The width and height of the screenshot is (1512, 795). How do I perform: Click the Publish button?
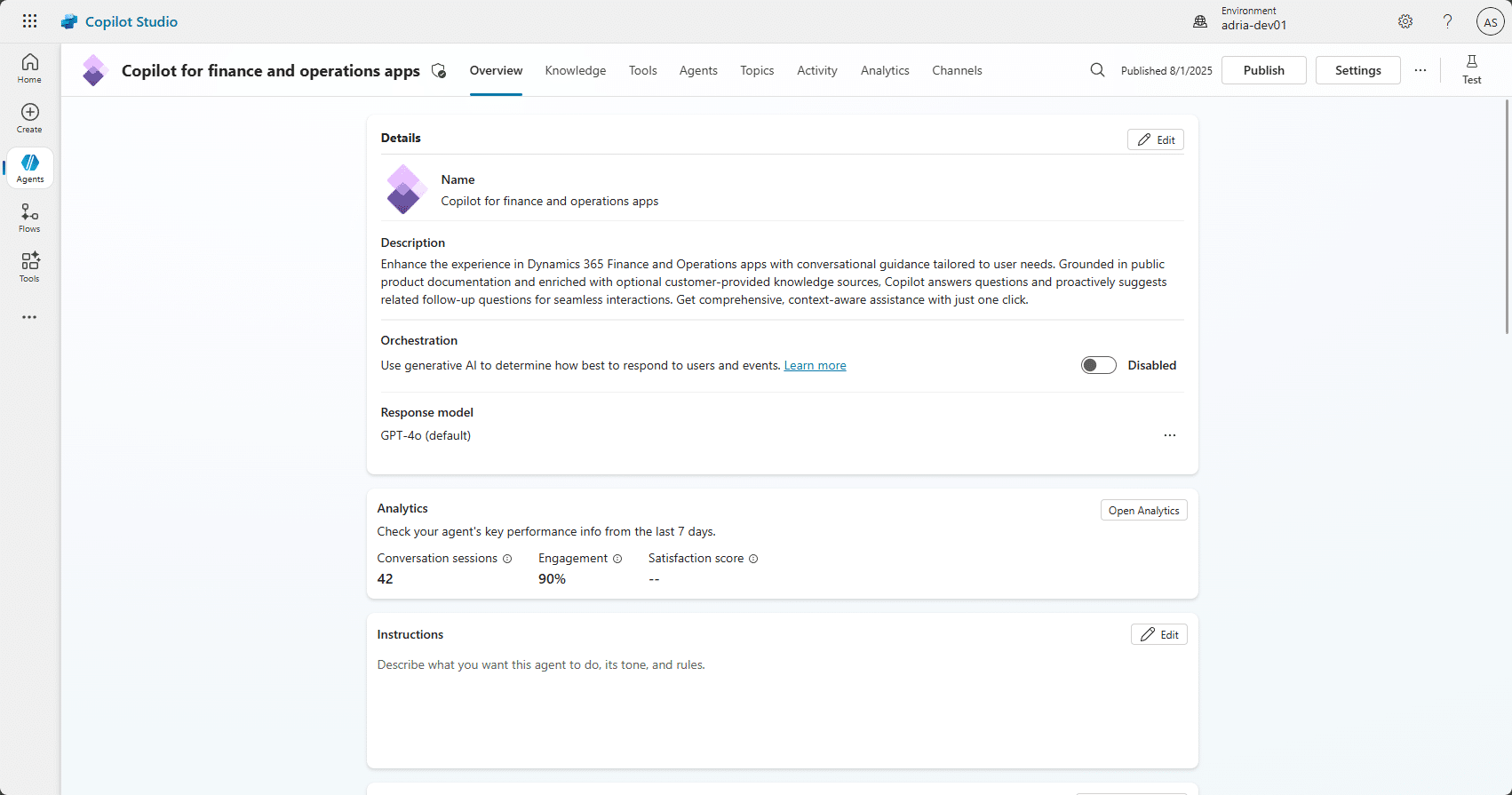pos(1264,70)
